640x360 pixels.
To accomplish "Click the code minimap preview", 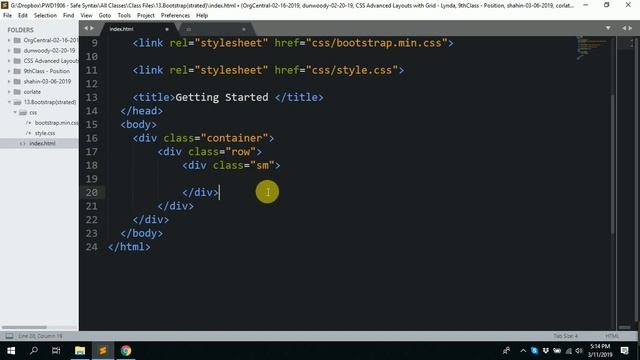I will pyautogui.click(x=592, y=47).
